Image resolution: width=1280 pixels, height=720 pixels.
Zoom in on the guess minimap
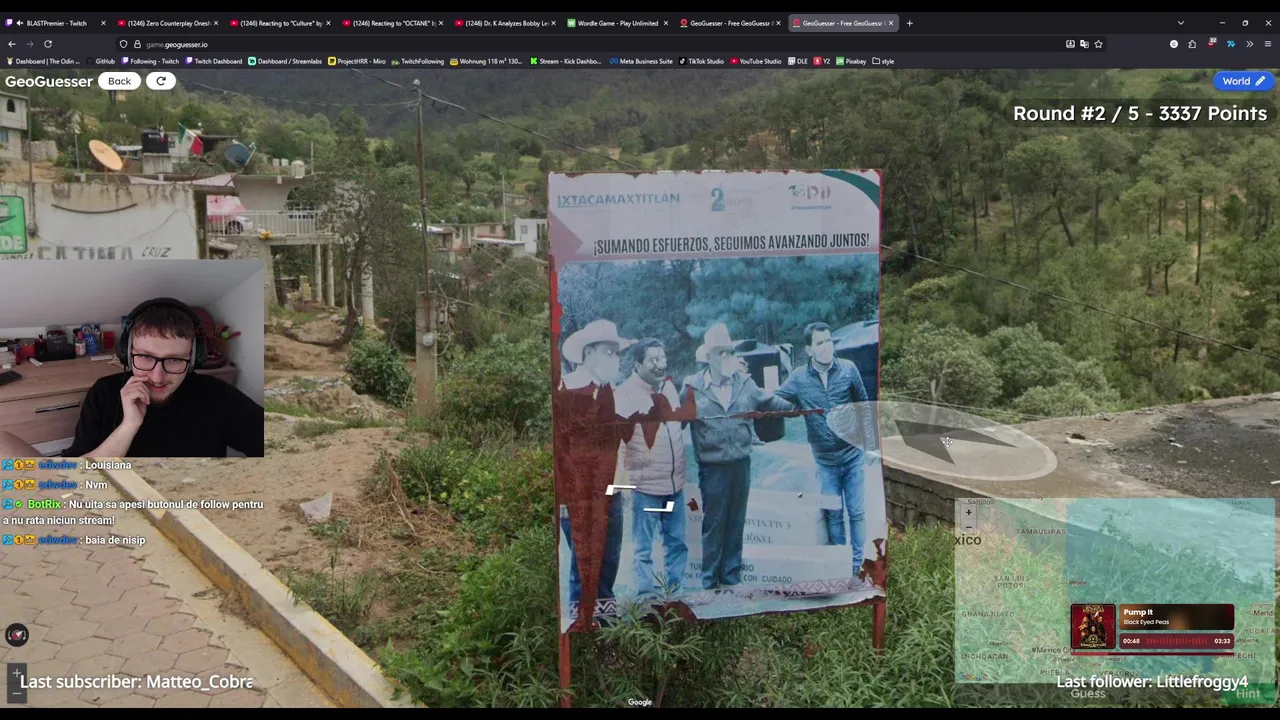968,512
